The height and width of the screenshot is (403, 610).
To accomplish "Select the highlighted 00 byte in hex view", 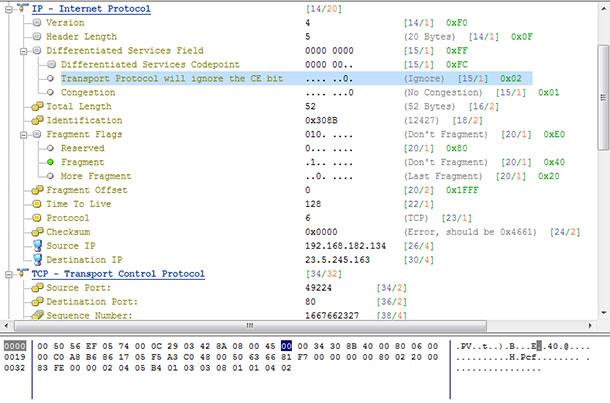I will pyautogui.click(x=287, y=345).
